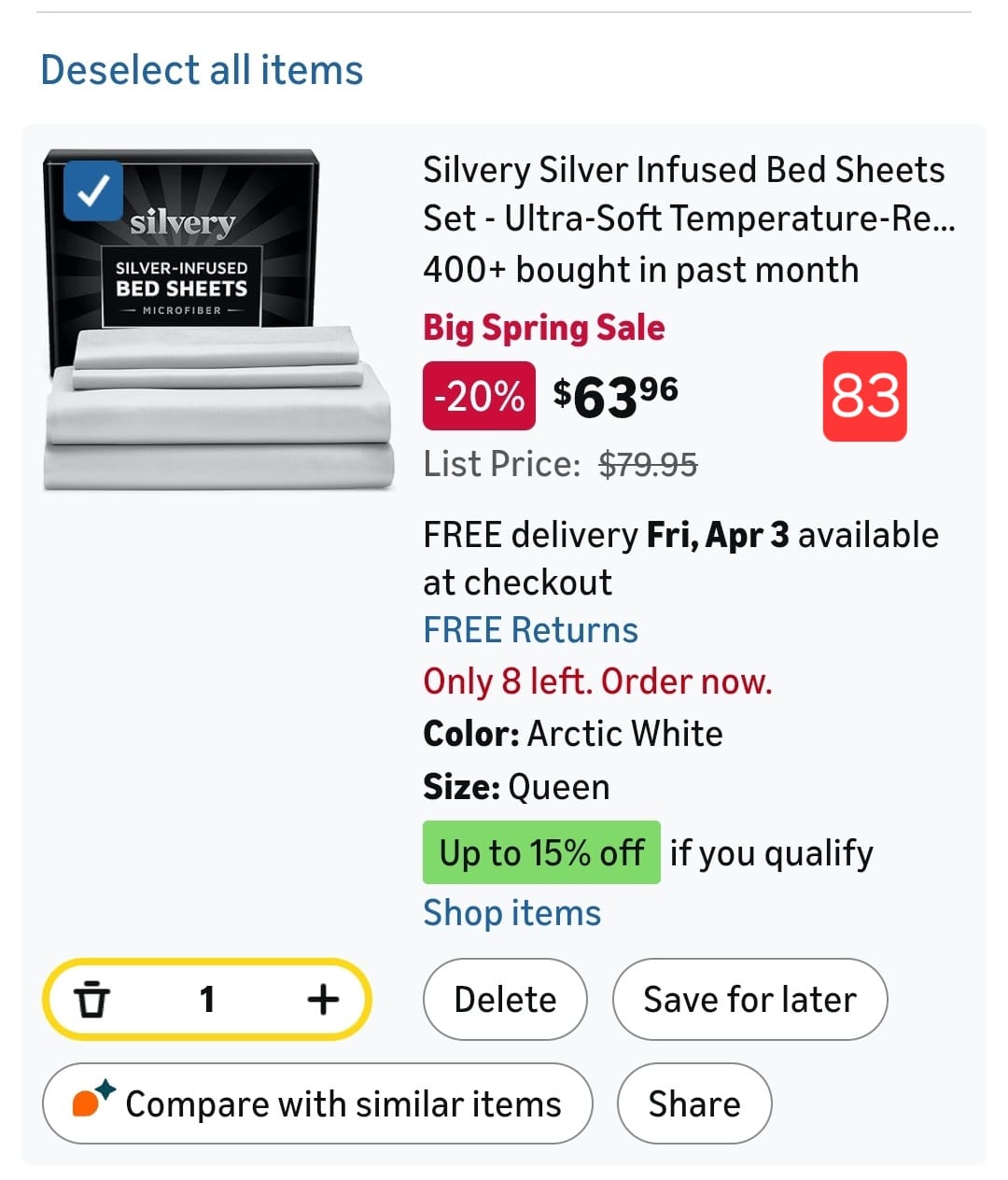The image size is (1008, 1180).
Task: Uncheck the Silvery bed sheets item checkbox
Action: (92, 190)
